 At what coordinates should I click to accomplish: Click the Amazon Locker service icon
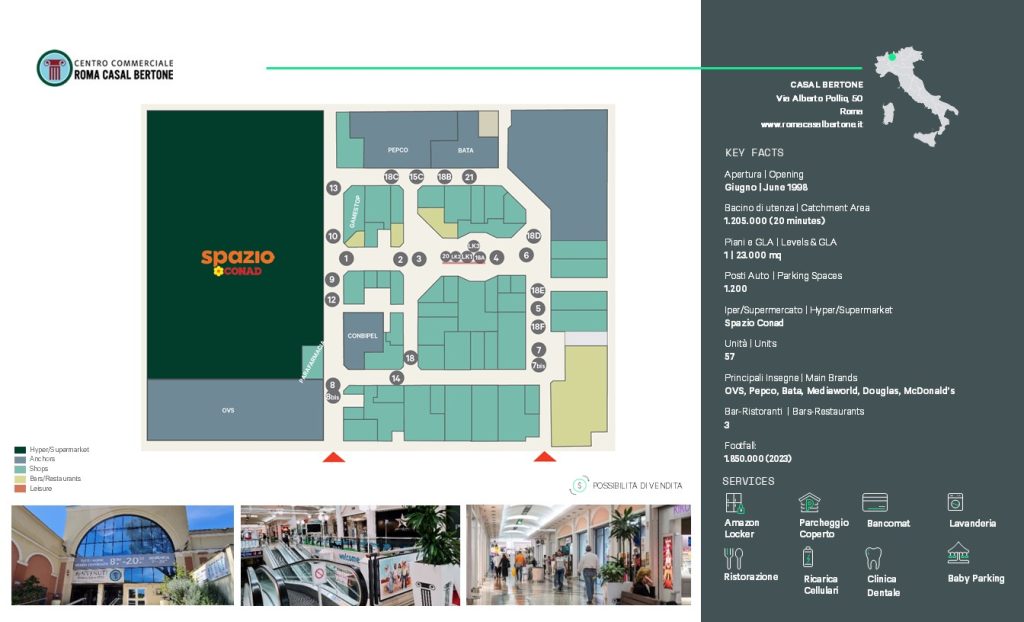[735, 503]
